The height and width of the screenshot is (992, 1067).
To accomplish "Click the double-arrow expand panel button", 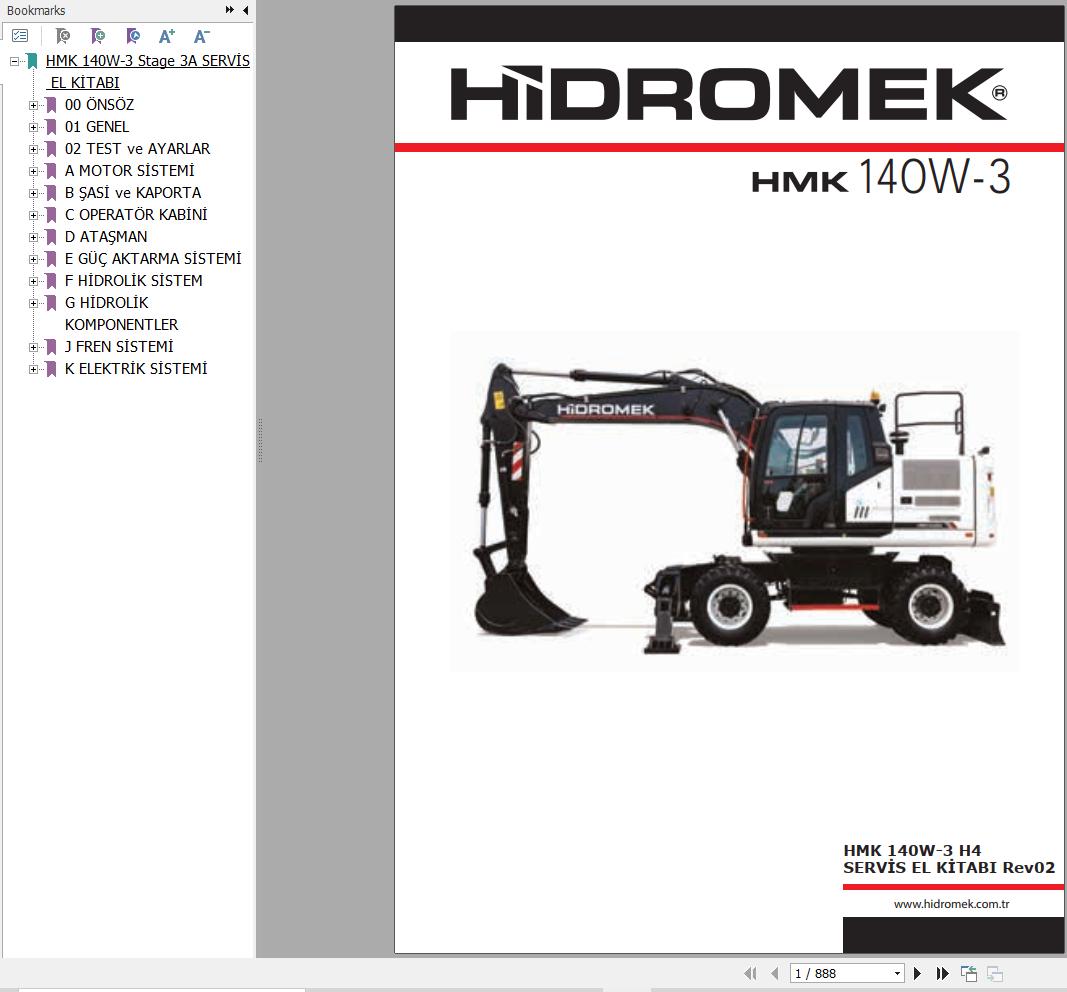I will coord(230,10).
